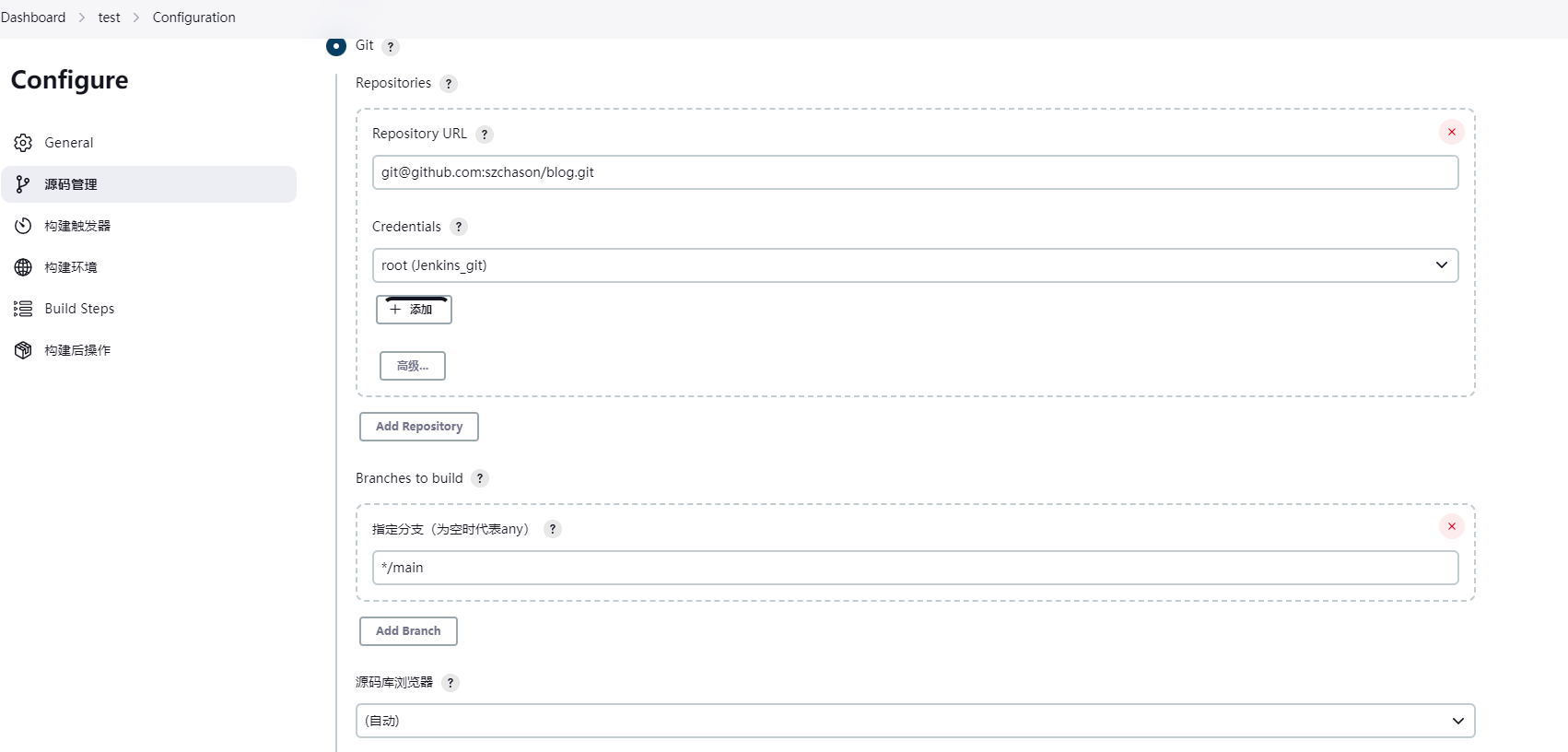Focus the Repository URL input field
The width and height of the screenshot is (1568, 752).
point(915,172)
